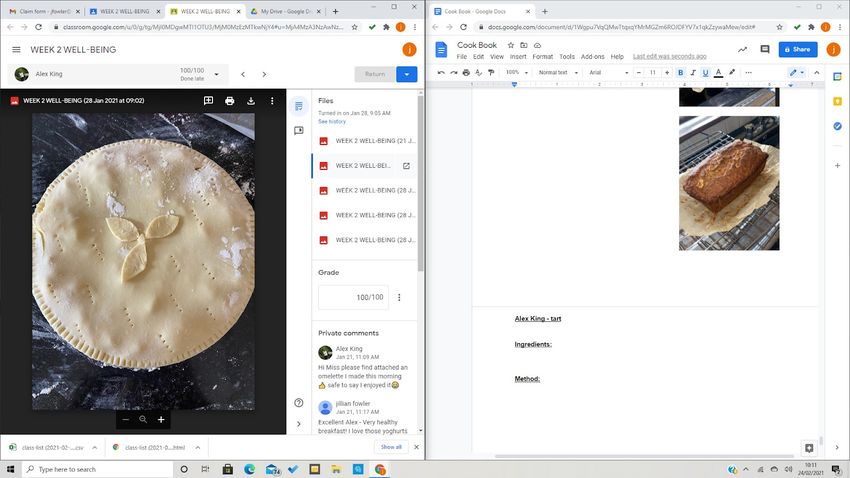The width and height of the screenshot is (850, 478).
Task: Open the Classroom main menu hamburger icon
Action: 16,49
